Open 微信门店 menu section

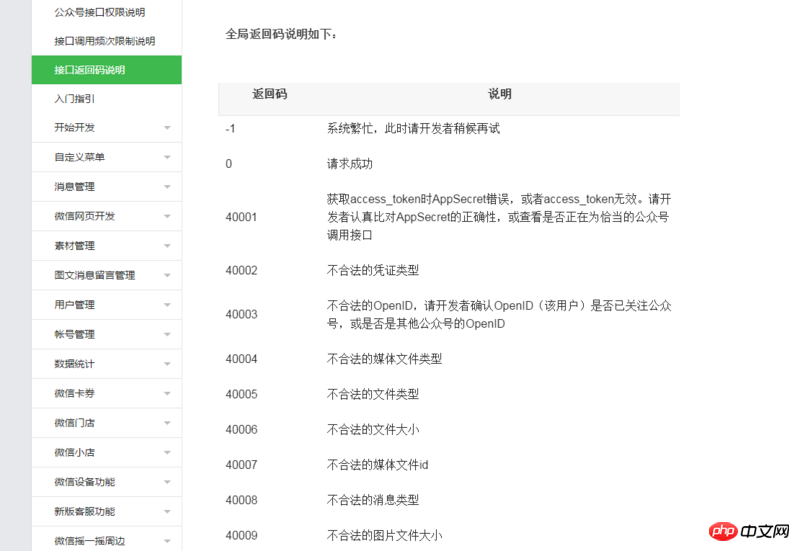pos(74,423)
